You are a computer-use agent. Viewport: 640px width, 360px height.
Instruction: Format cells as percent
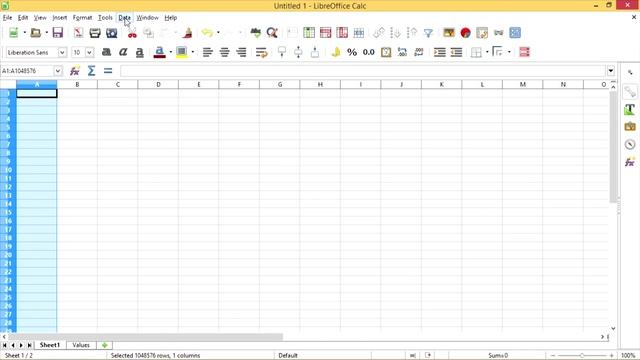tap(352, 52)
